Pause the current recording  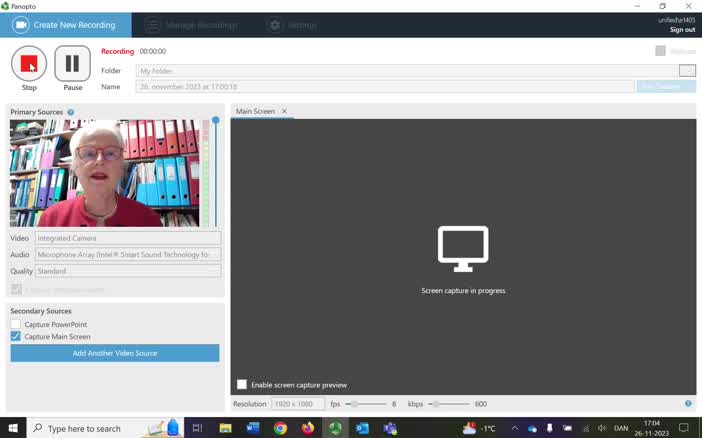click(72, 64)
